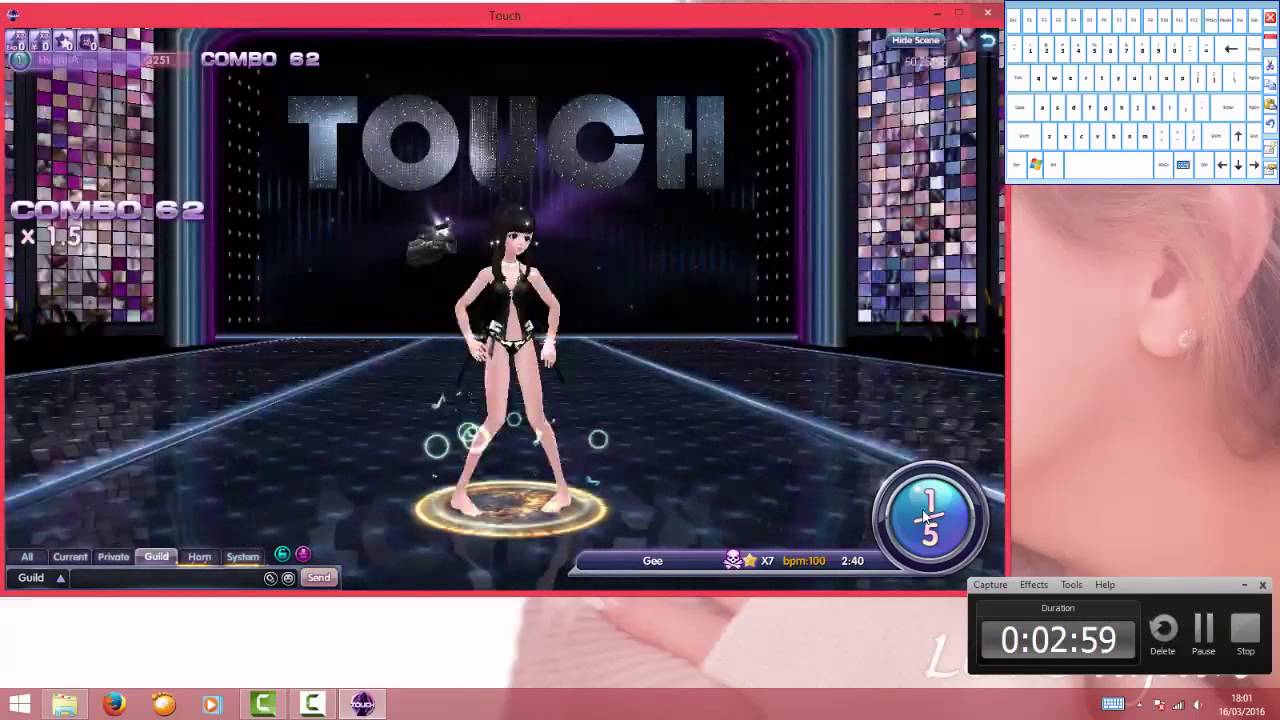Pause the screen recording
The image size is (1280, 720).
click(x=1204, y=635)
